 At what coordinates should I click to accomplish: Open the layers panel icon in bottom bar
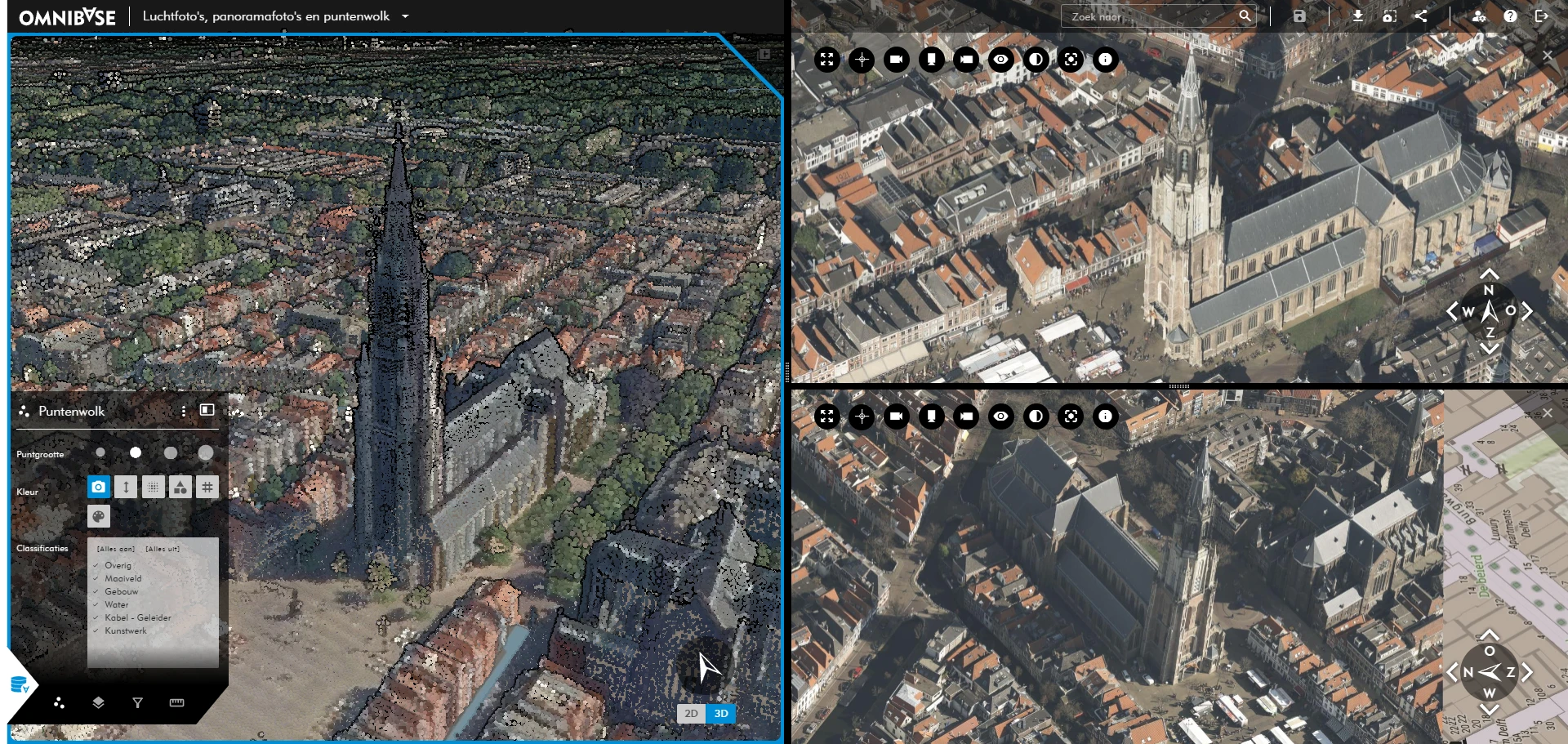[x=98, y=702]
